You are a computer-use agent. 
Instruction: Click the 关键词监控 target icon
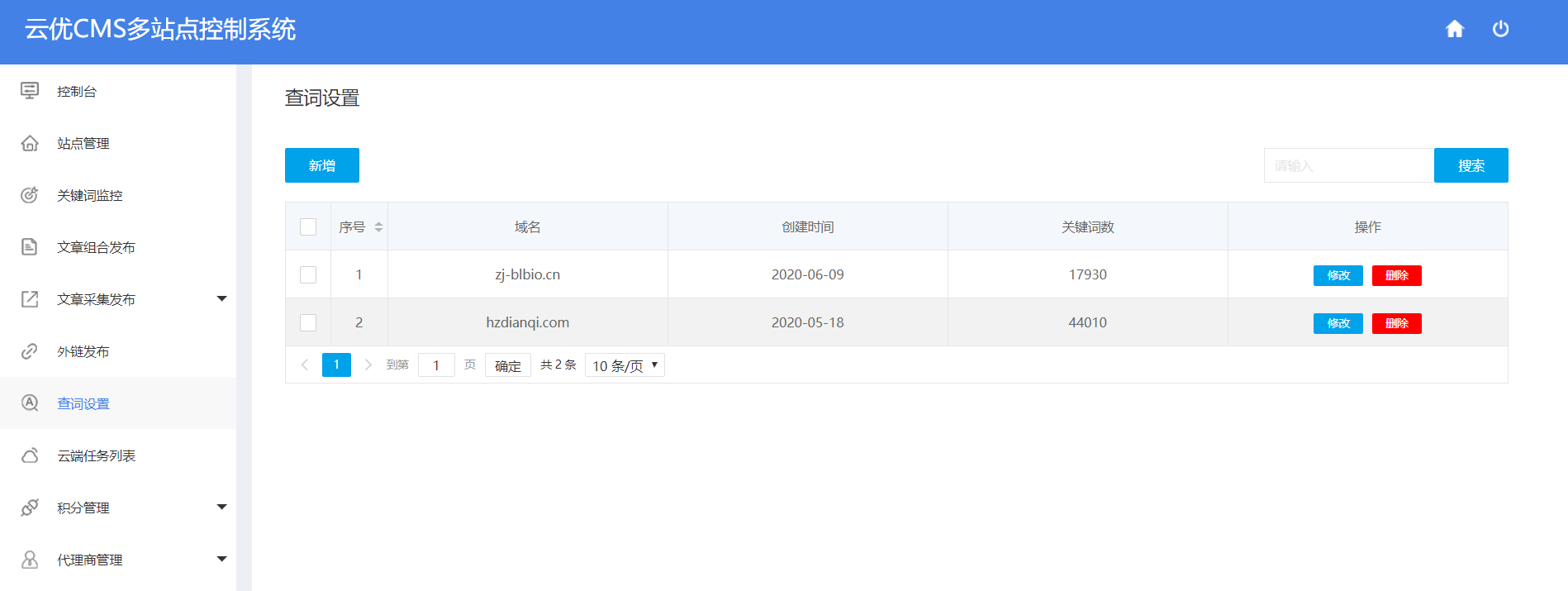[30, 195]
